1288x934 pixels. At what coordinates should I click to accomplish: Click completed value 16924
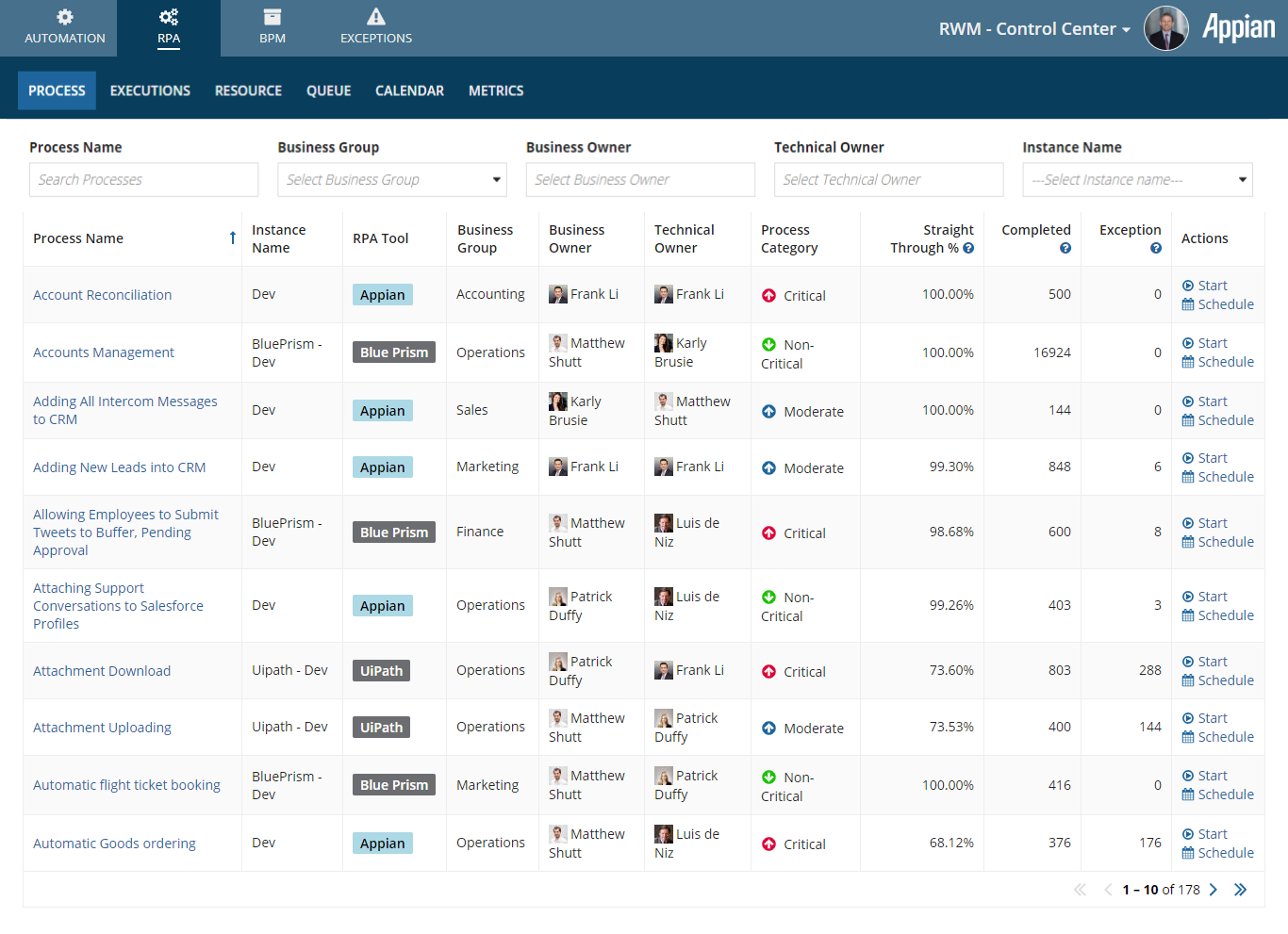click(x=1052, y=352)
